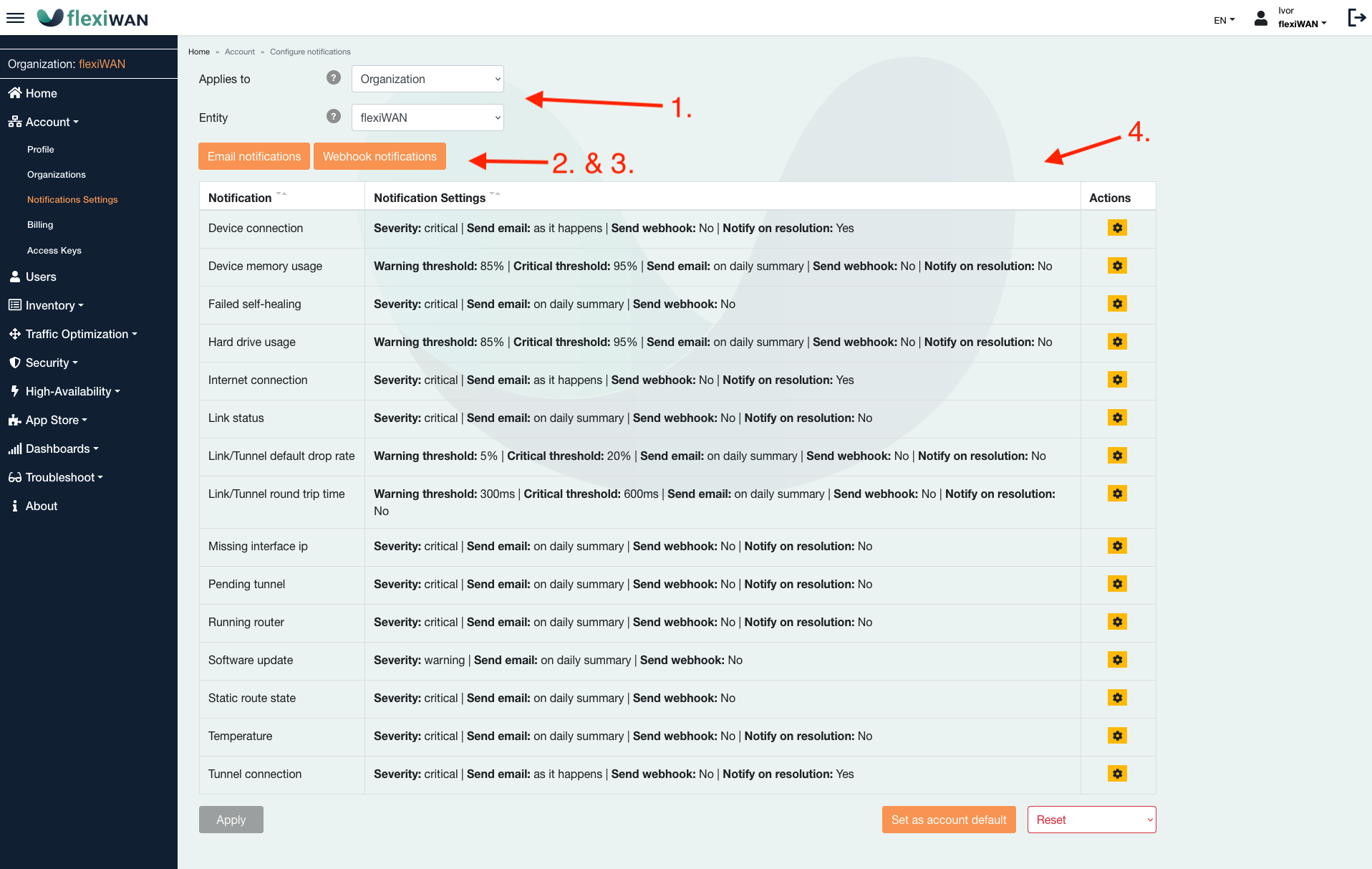Open Billing in the Account submenu
The height and width of the screenshot is (869, 1372).
tap(40, 225)
